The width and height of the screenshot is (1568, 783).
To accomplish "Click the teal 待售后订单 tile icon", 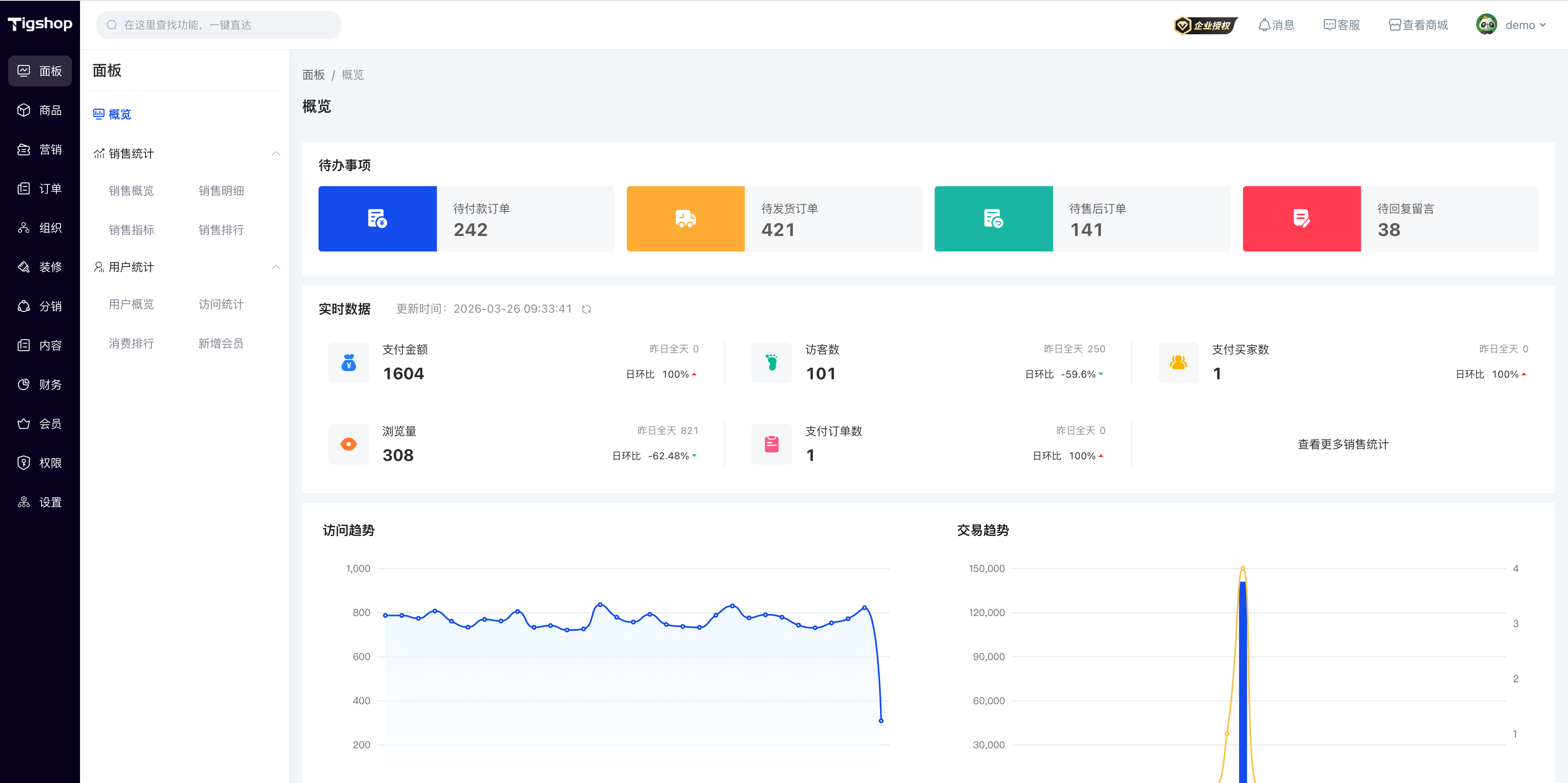I will point(993,218).
